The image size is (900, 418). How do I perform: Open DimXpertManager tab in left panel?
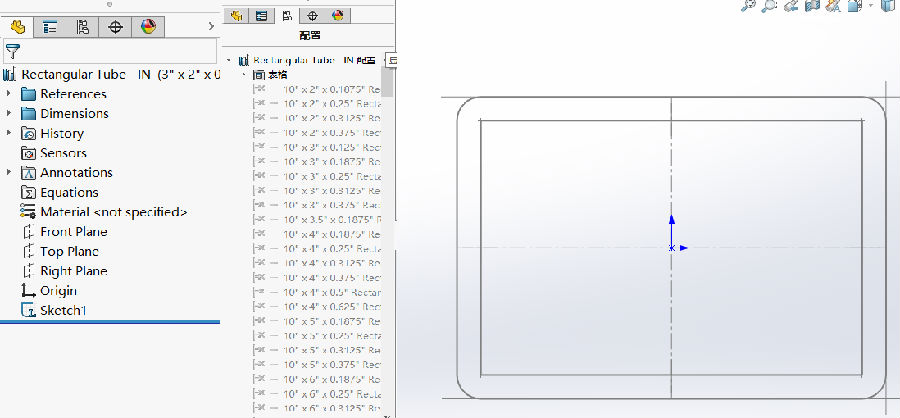pos(115,27)
